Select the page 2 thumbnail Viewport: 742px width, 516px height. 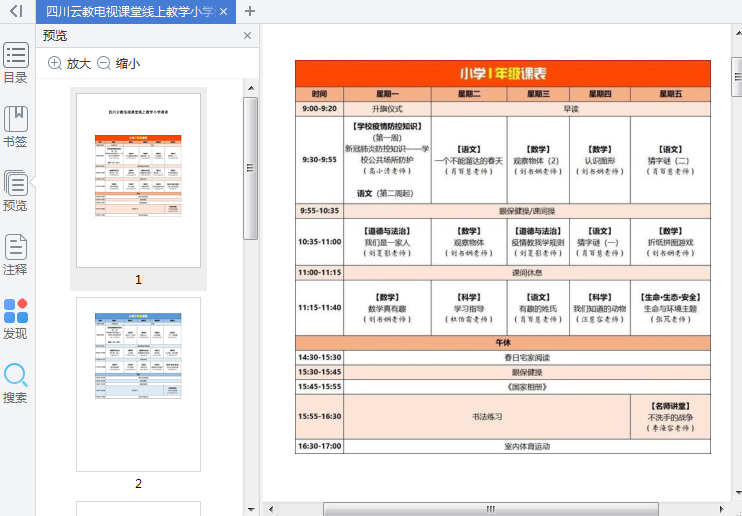138,383
